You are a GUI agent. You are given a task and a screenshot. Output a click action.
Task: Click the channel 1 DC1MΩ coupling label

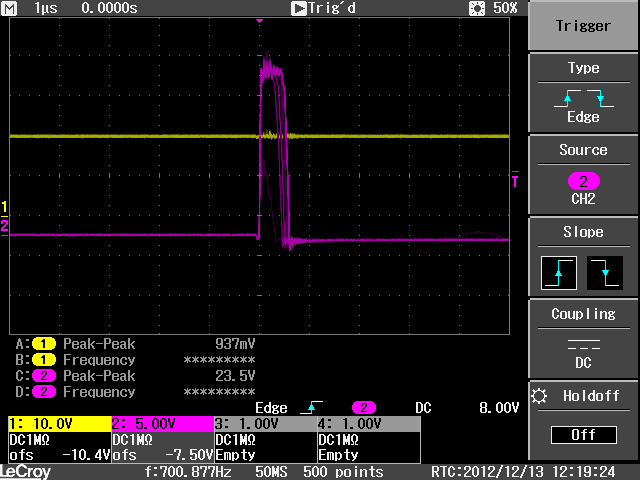click(29, 440)
